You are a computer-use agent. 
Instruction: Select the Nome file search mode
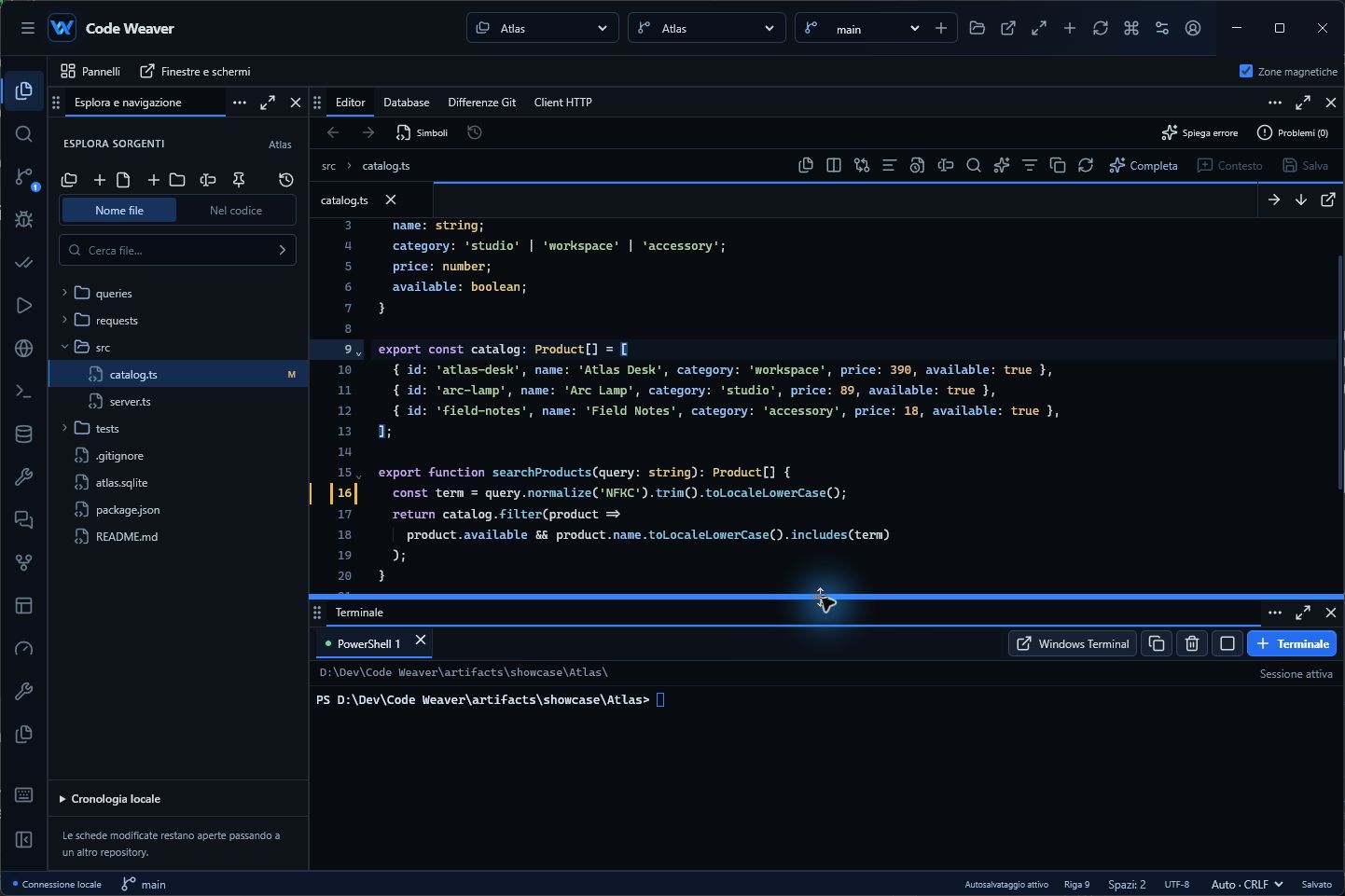point(119,211)
